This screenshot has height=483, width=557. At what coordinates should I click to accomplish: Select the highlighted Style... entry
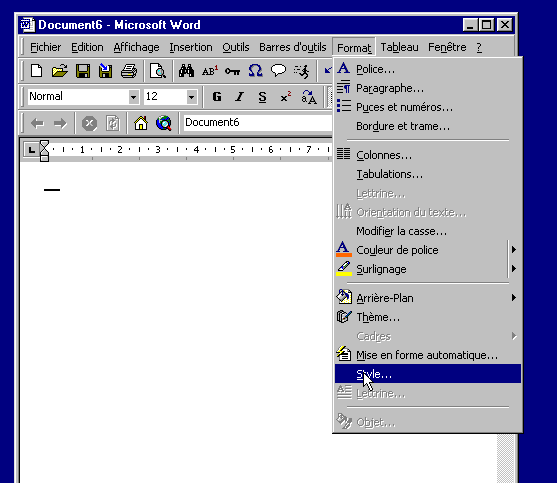click(x=428, y=374)
